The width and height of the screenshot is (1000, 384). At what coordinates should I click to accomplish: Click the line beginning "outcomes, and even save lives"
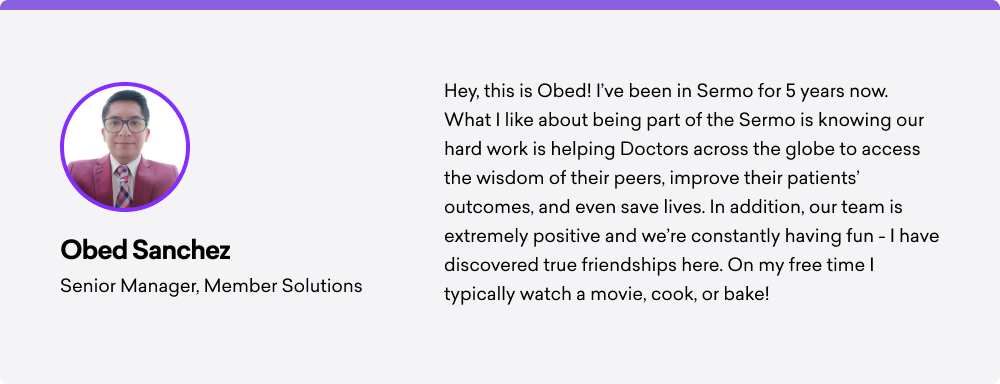coord(673,207)
